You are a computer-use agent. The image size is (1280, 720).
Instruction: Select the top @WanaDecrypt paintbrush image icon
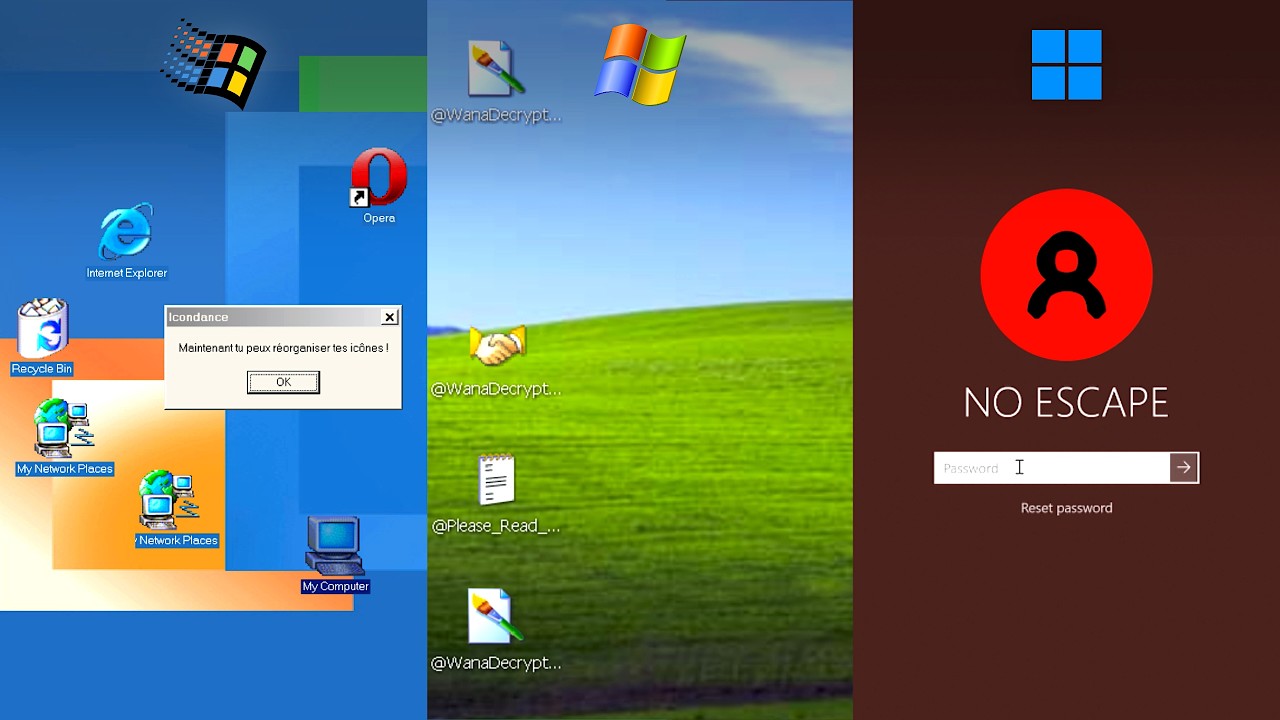(496, 70)
